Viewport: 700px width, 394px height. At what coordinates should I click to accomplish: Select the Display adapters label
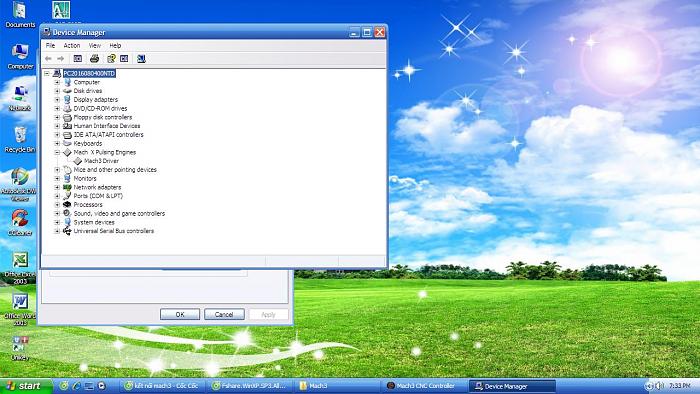(x=96, y=100)
